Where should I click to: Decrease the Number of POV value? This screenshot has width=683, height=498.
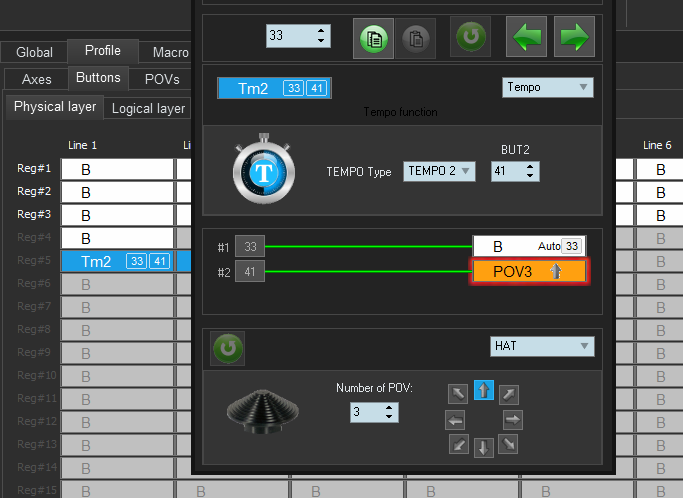pos(389,417)
